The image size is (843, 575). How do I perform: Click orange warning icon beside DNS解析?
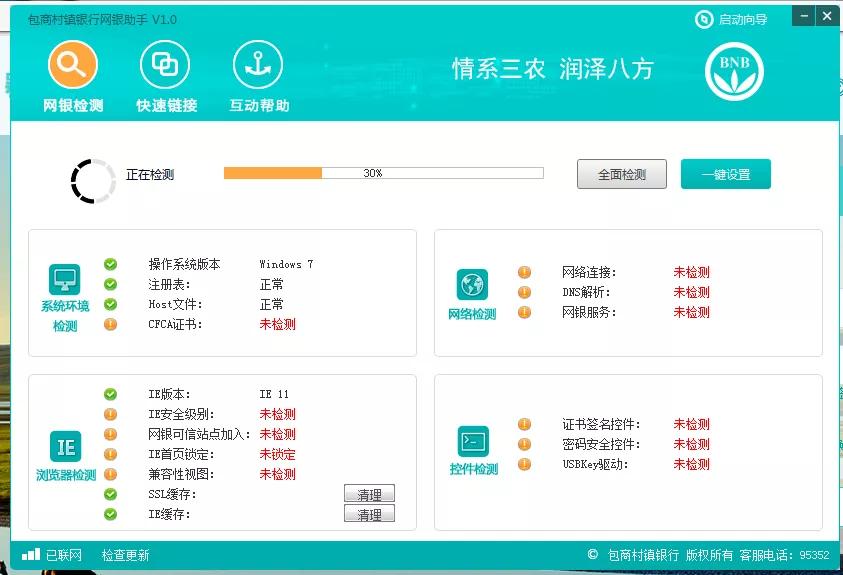coord(524,292)
